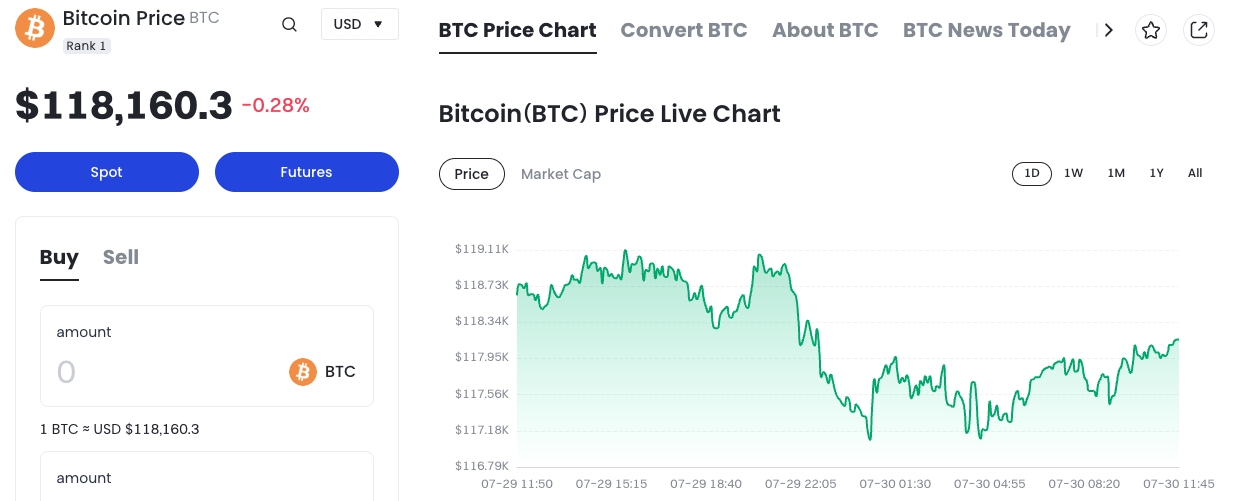
Task: Go to the About BTC tab
Action: click(825, 30)
